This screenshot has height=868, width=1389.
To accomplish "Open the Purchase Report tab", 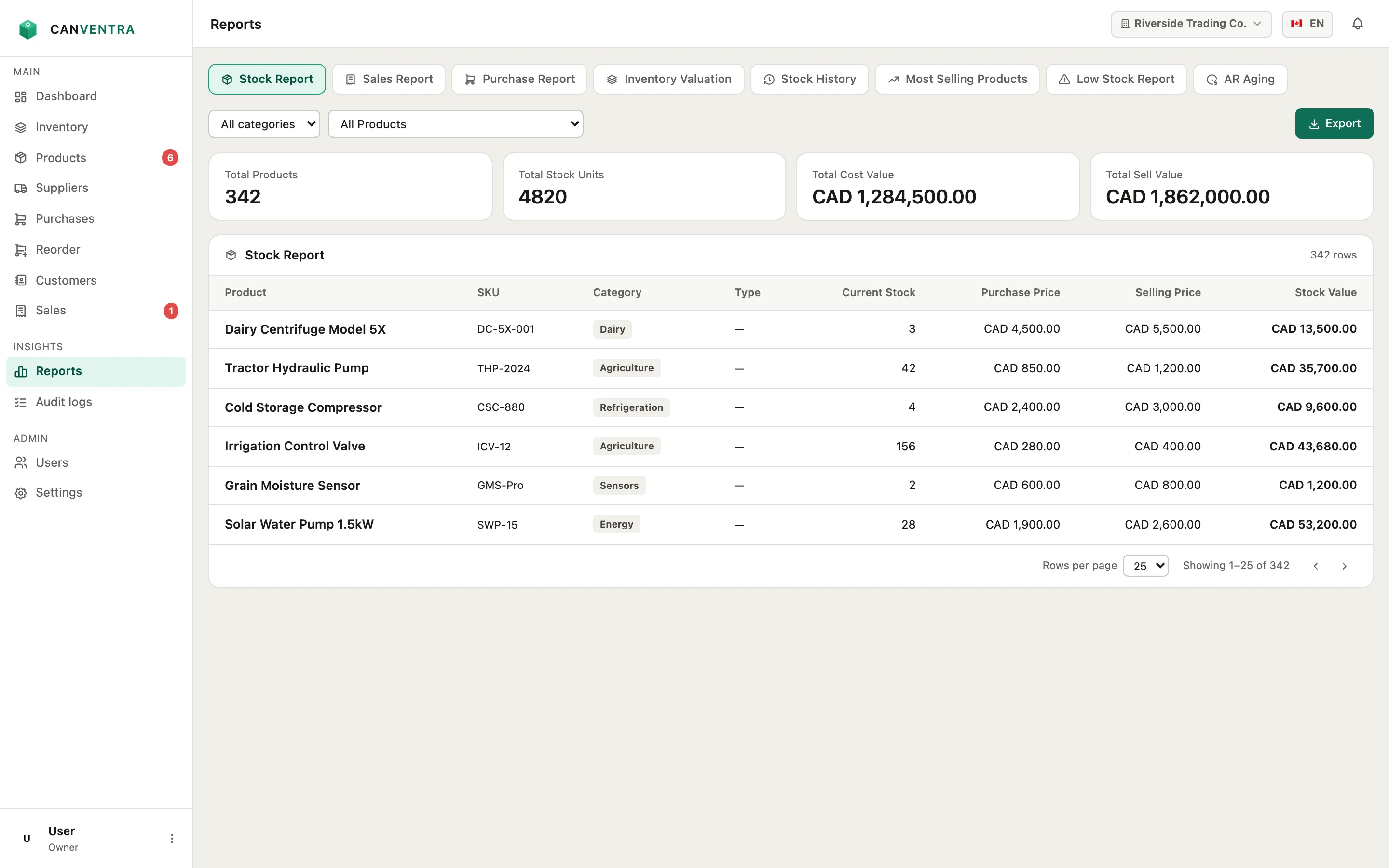I will coord(519,79).
